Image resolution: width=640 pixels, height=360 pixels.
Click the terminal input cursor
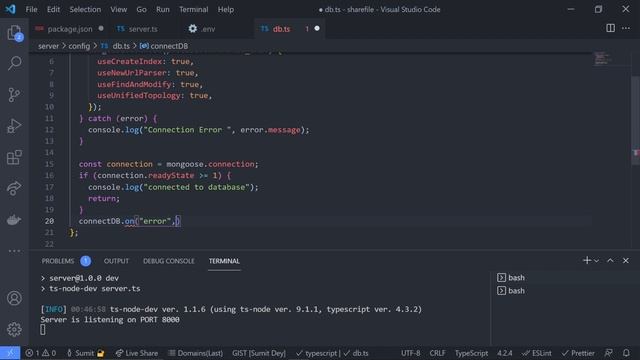point(43,329)
